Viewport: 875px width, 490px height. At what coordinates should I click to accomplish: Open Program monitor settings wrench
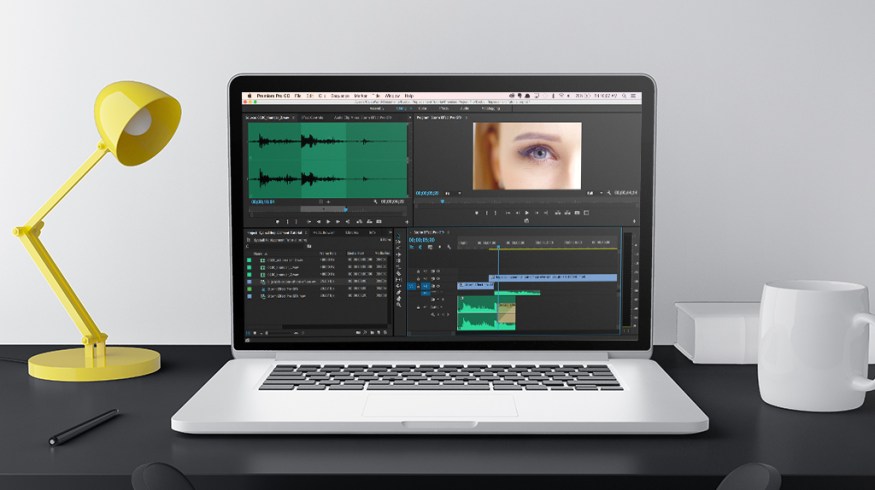coord(609,193)
